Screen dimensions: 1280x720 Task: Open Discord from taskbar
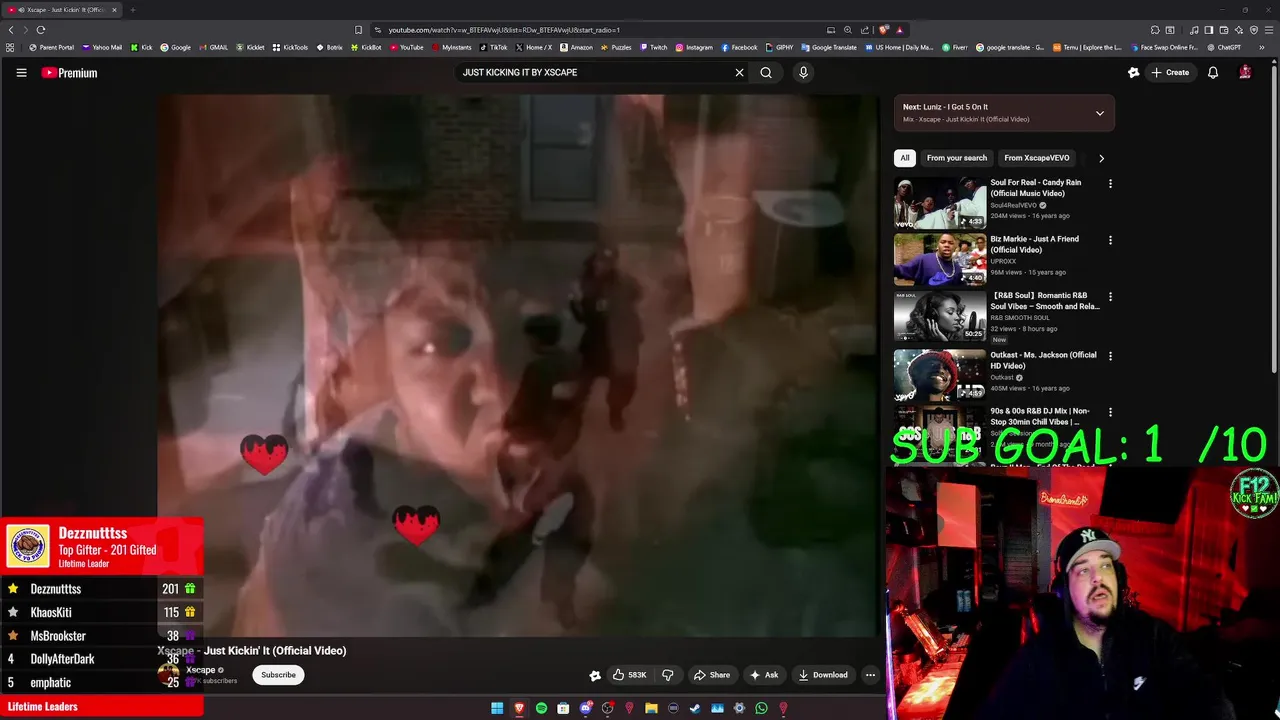tap(586, 708)
